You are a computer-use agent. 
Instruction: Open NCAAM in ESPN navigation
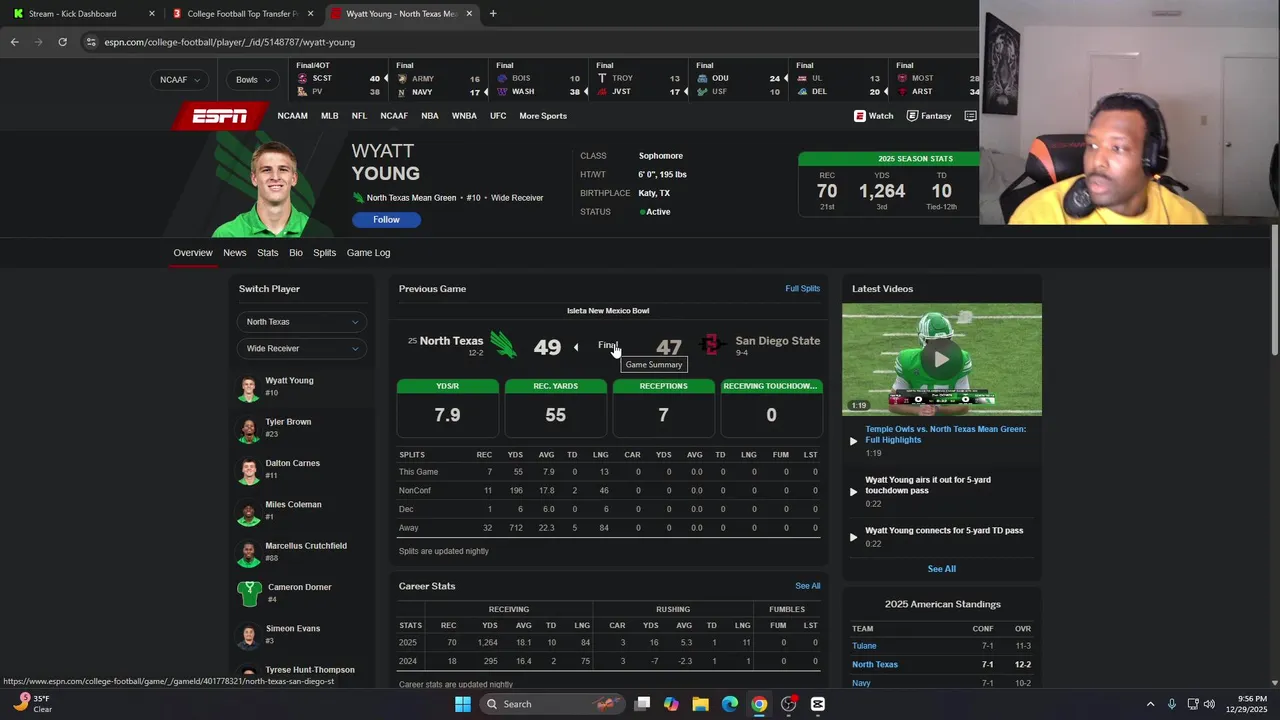click(292, 116)
